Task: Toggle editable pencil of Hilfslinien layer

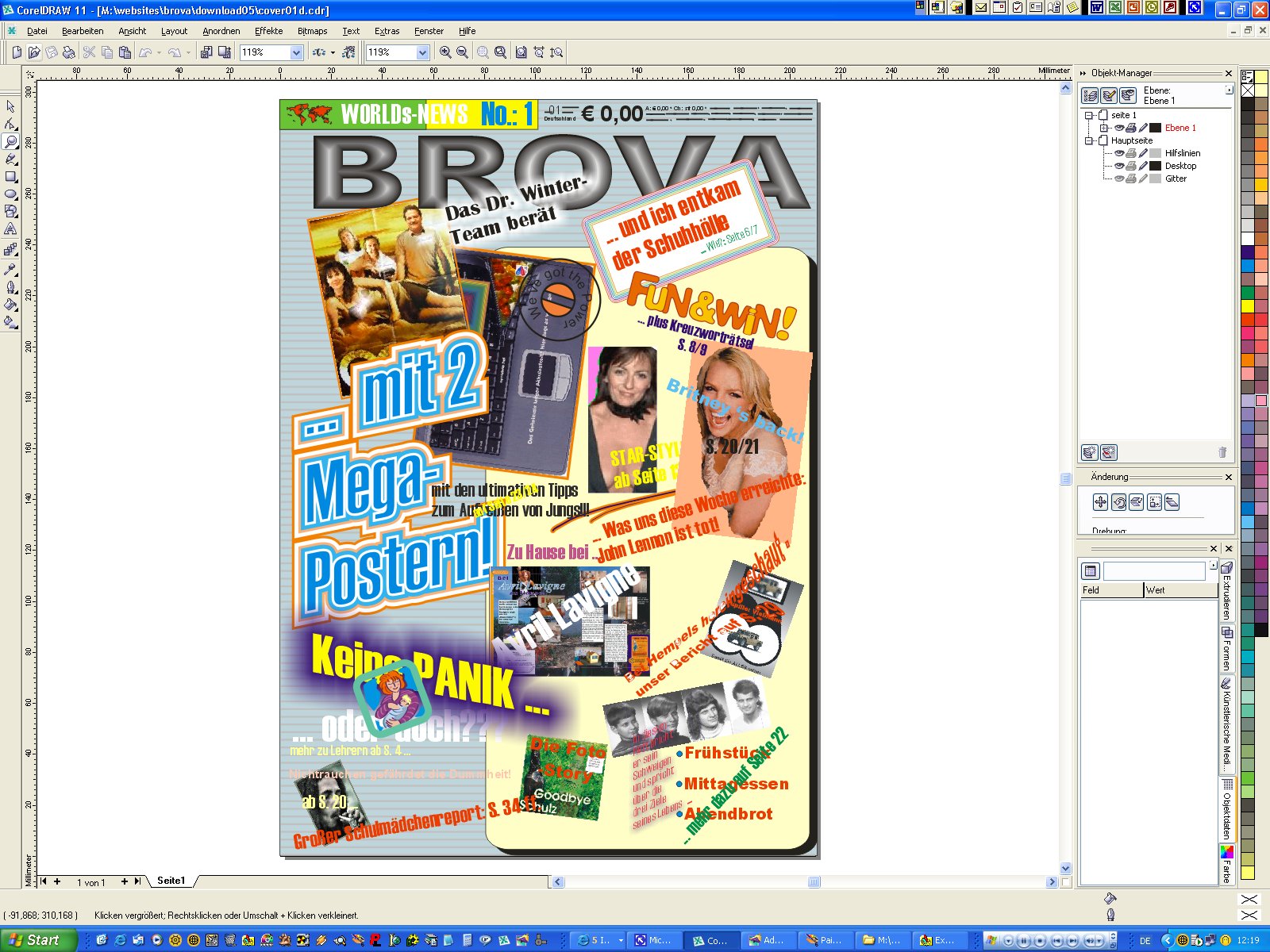Action: click(1143, 153)
